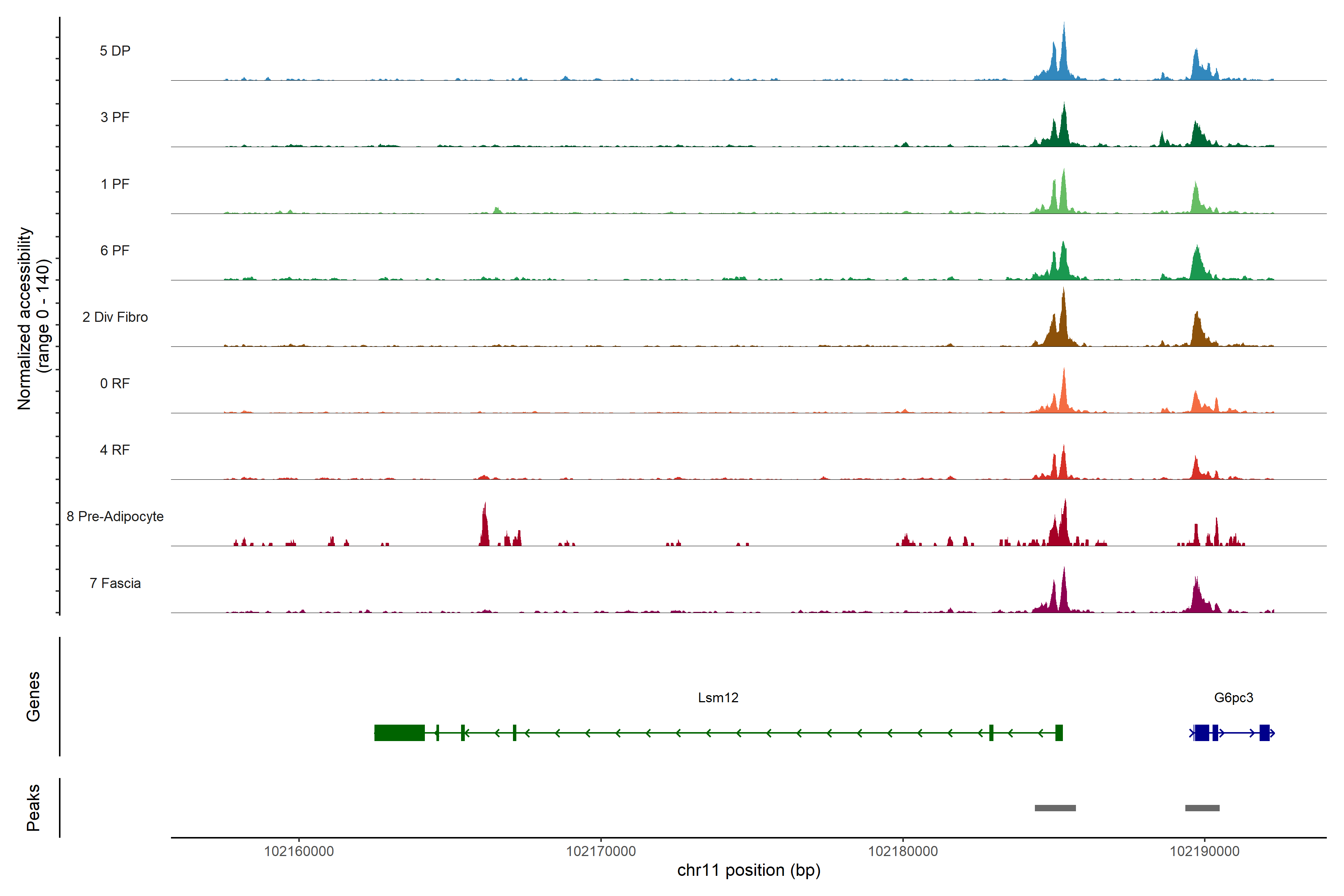Click the 7 Fascia track label
Image resolution: width=1344 pixels, height=896 pixels.
(x=115, y=584)
